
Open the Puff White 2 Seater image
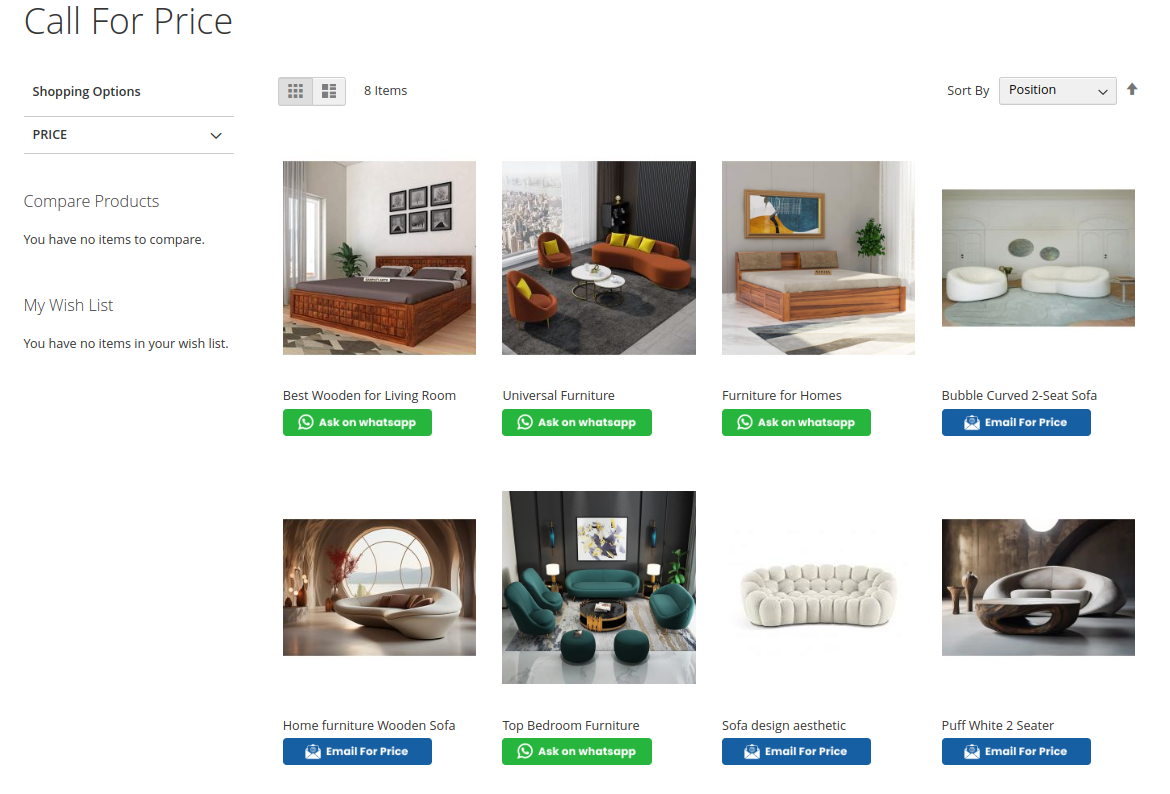click(x=1038, y=587)
